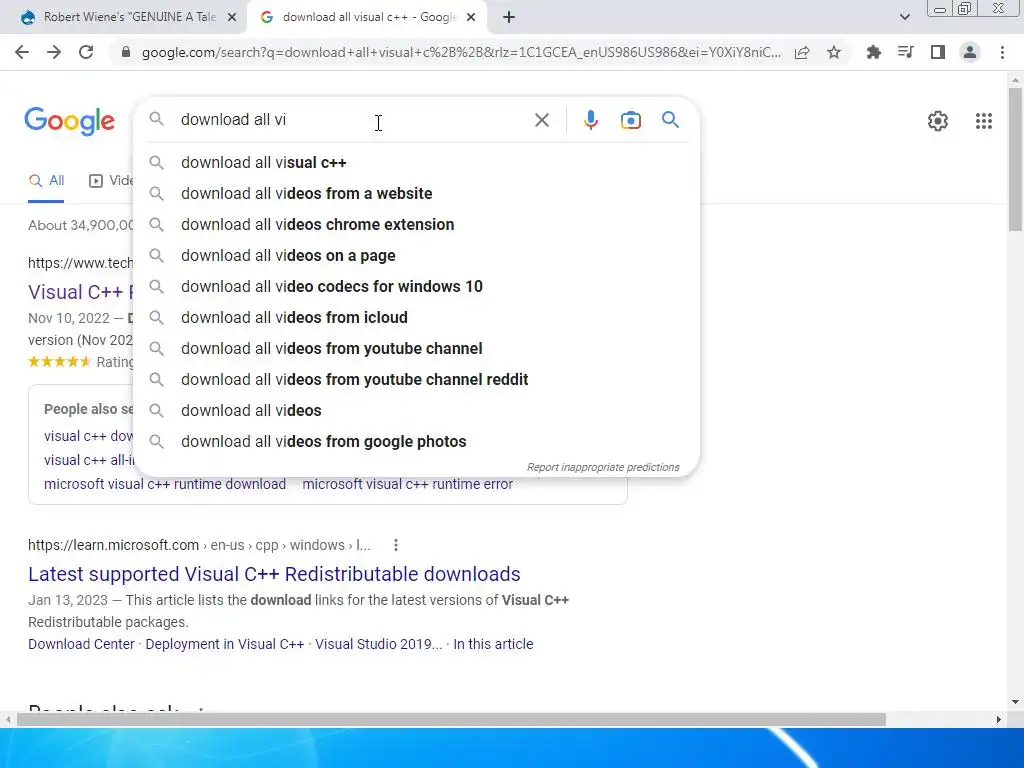This screenshot has width=1024, height=768.
Task: Open a new tab with the plus button
Action: point(509,18)
